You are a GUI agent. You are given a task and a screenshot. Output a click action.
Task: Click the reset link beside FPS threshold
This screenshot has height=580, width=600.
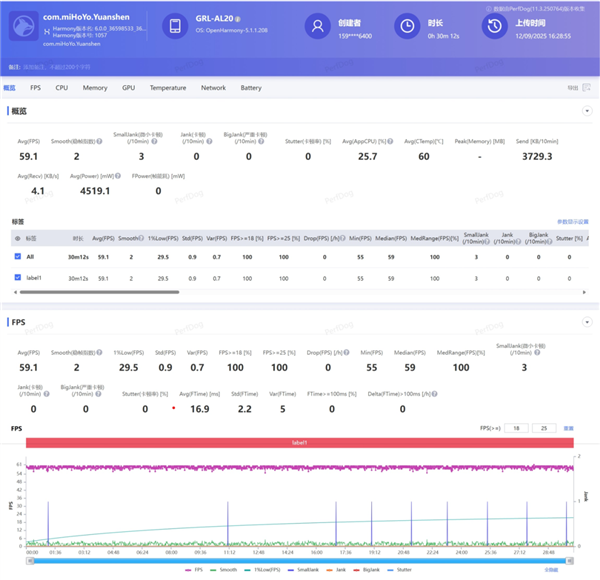[x=569, y=428]
